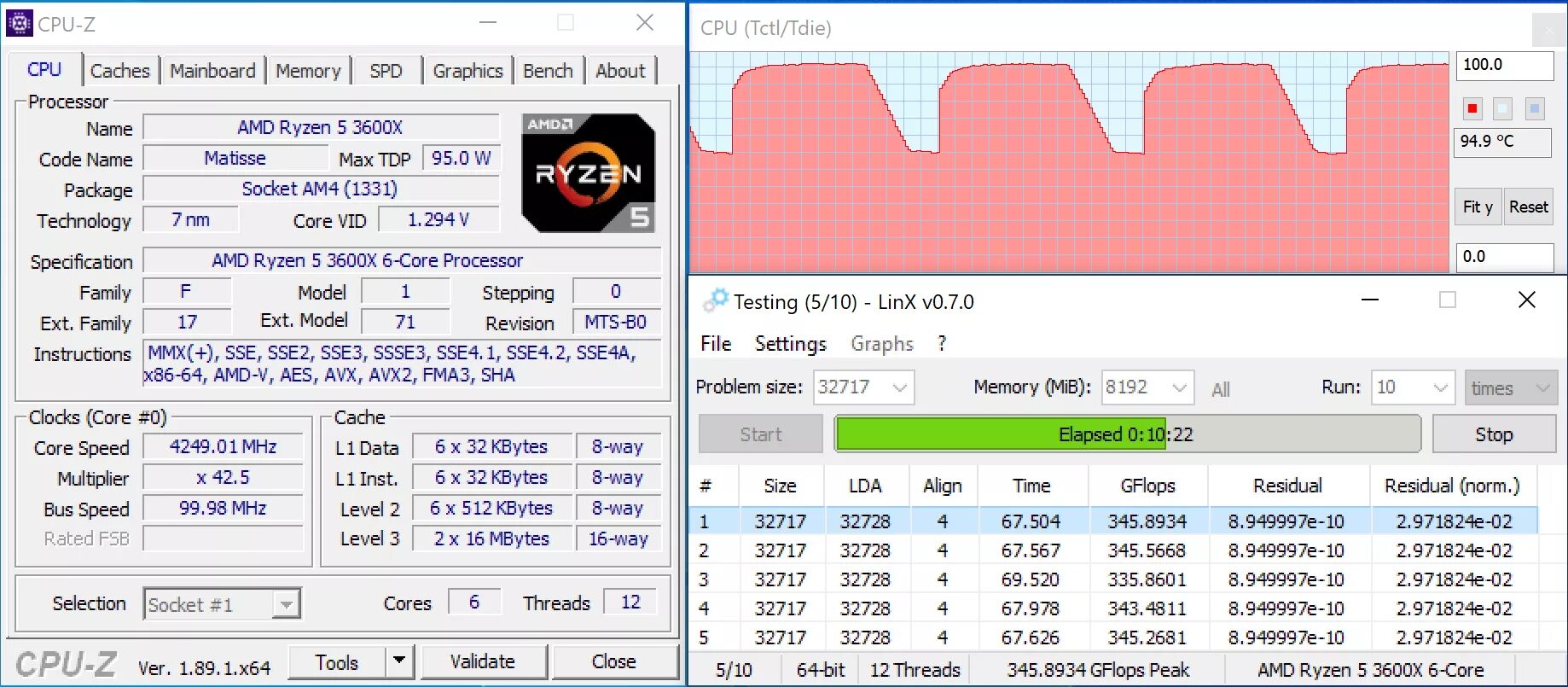Open the Bench tab

pos(548,71)
